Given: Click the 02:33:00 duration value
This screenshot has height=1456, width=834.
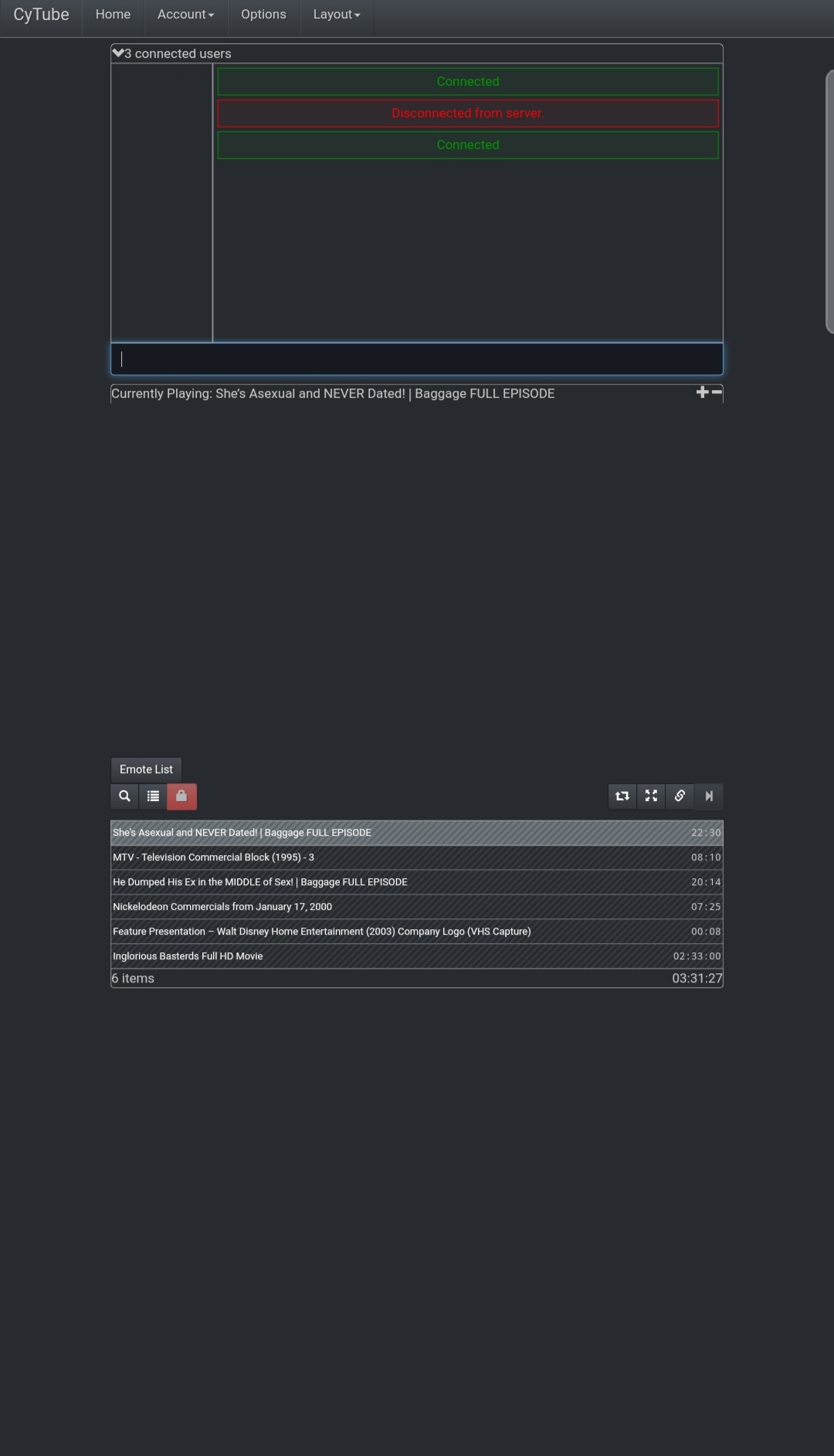Looking at the screenshot, I should tap(697, 956).
